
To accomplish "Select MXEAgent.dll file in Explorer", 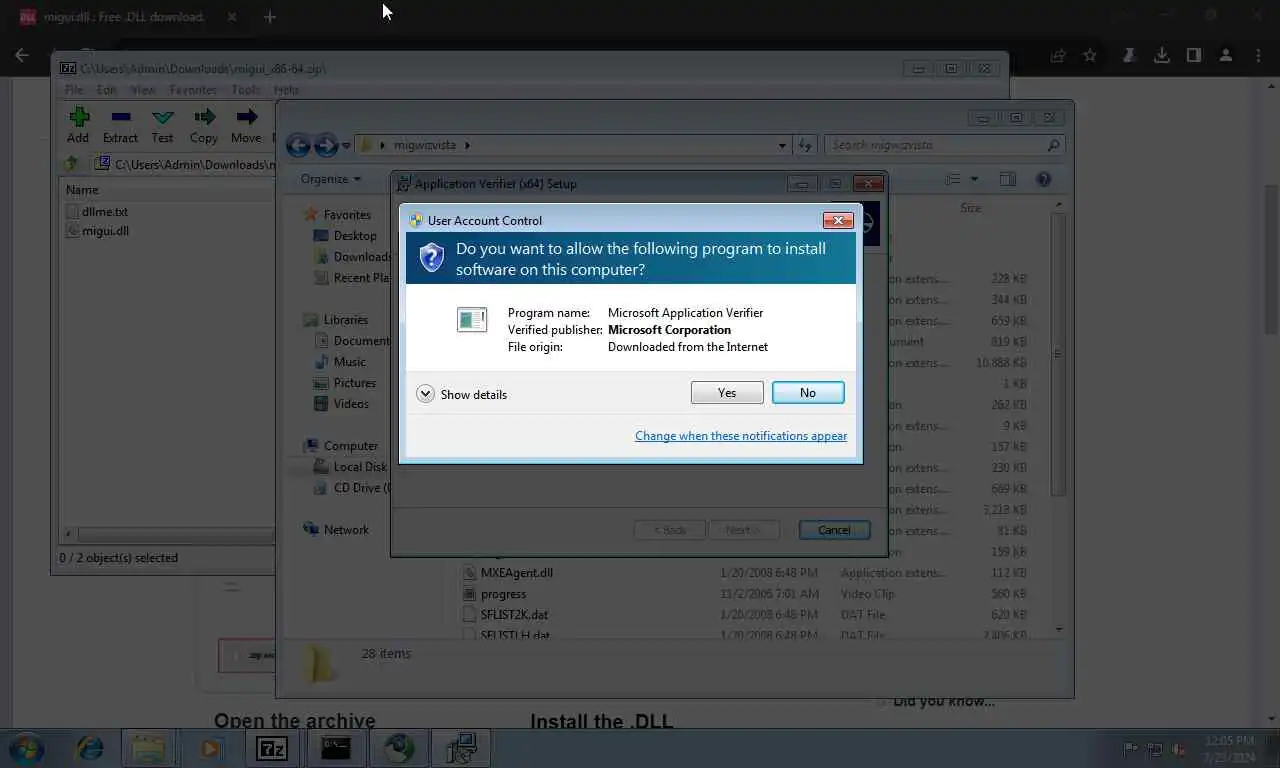I will point(517,573).
